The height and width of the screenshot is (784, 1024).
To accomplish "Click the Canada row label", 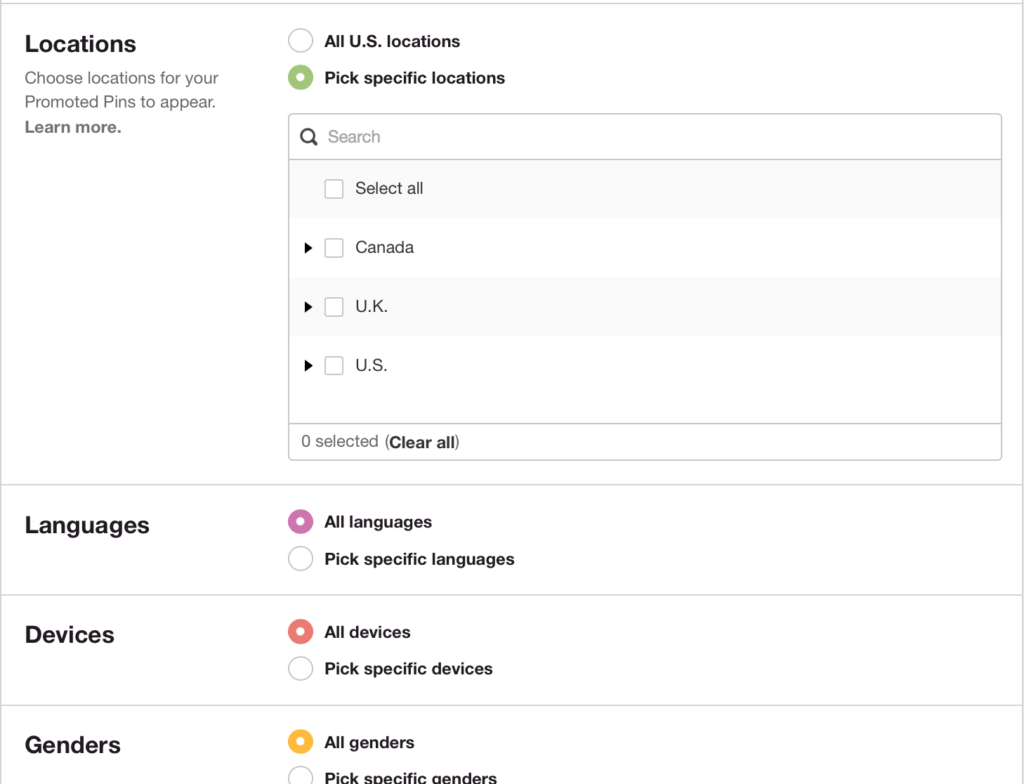I will click(x=384, y=248).
